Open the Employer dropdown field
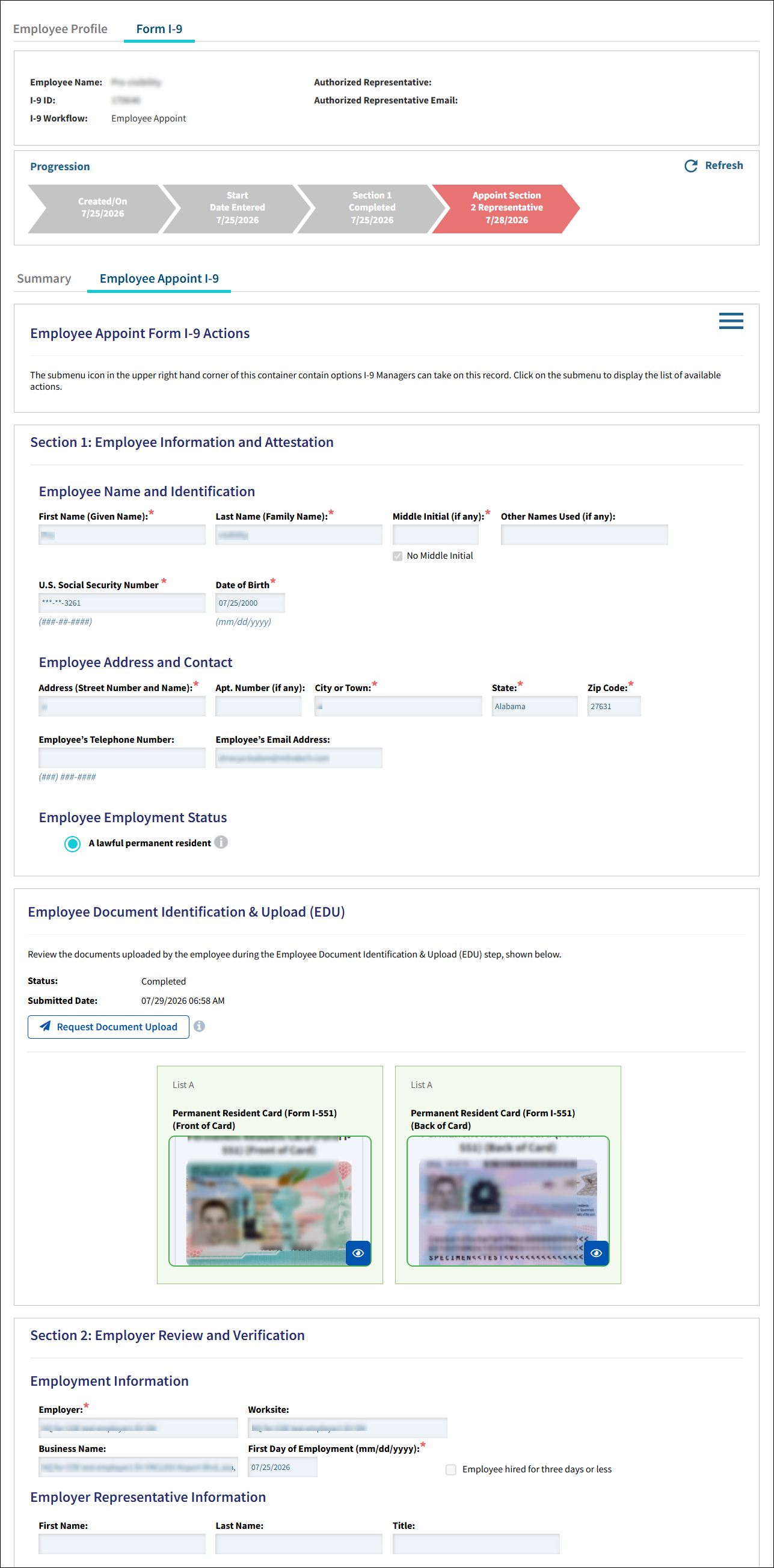This screenshot has height=1568, width=774. [x=138, y=1427]
